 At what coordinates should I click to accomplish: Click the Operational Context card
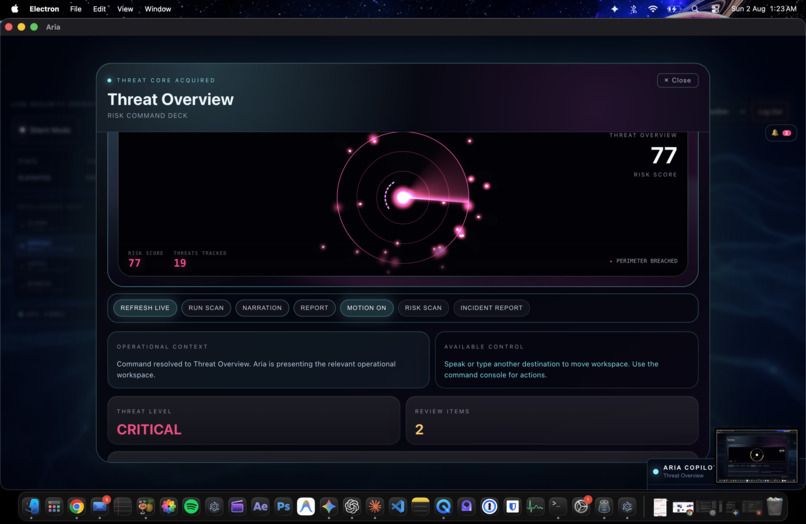(x=268, y=360)
